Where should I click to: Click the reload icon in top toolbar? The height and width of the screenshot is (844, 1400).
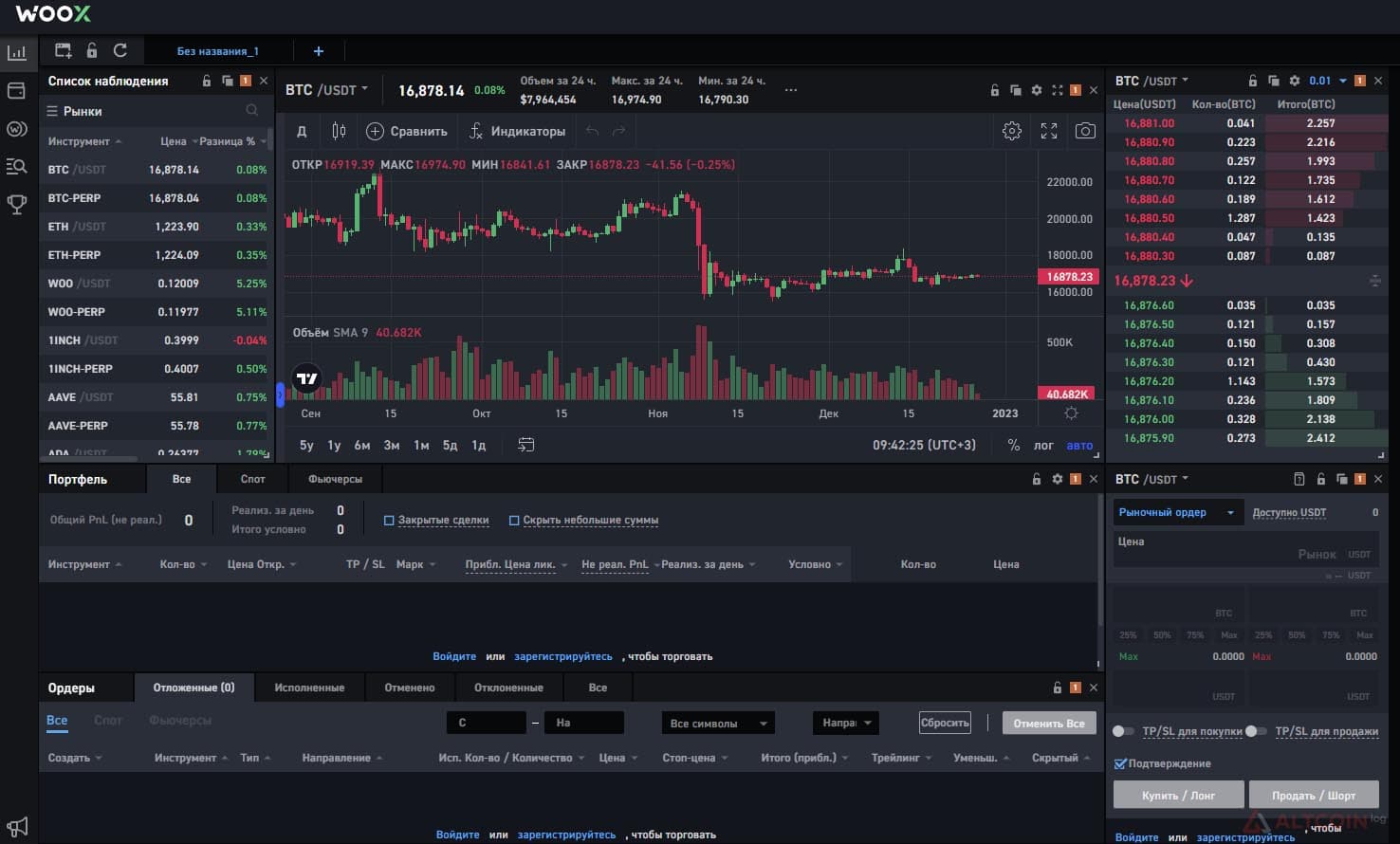coord(120,50)
